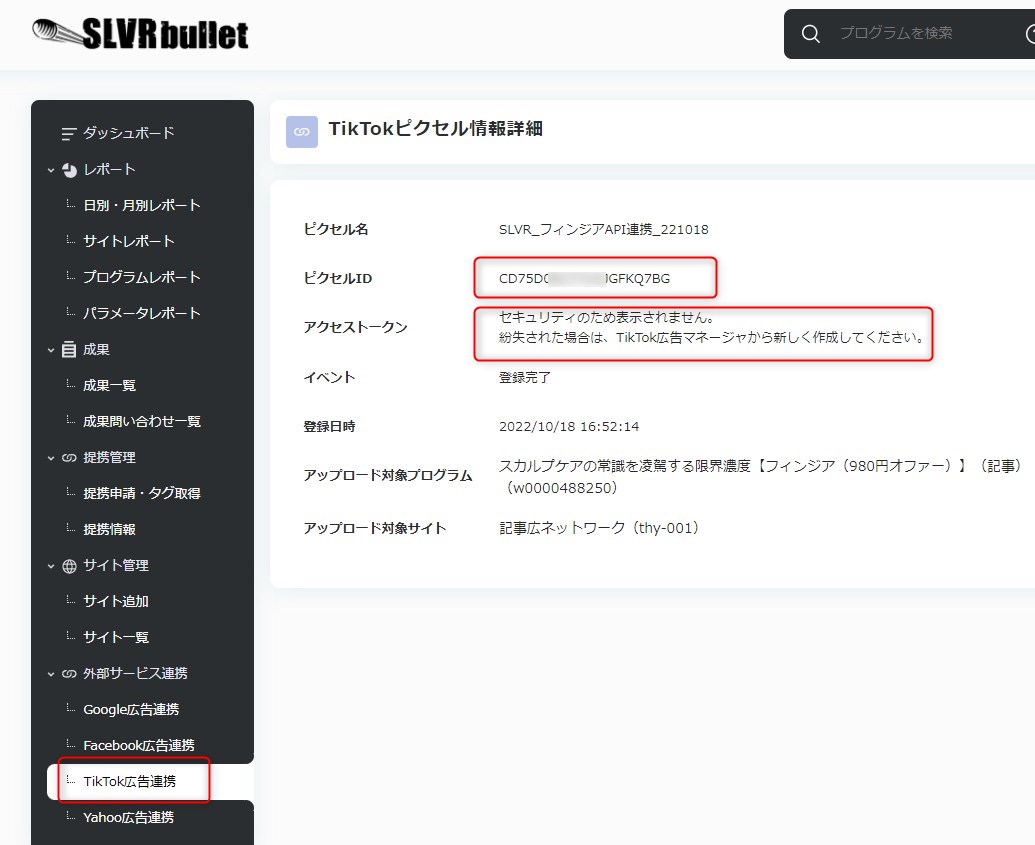1035x845 pixels.
Task: Click the chain icon beside 外部サービス連携
Action: tap(69, 674)
